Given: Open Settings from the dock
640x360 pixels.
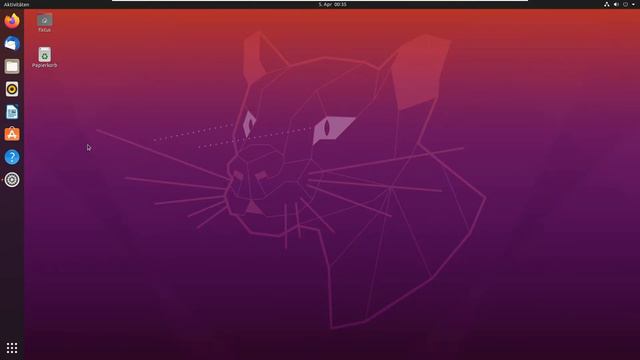Looking at the screenshot, I should [x=12, y=180].
